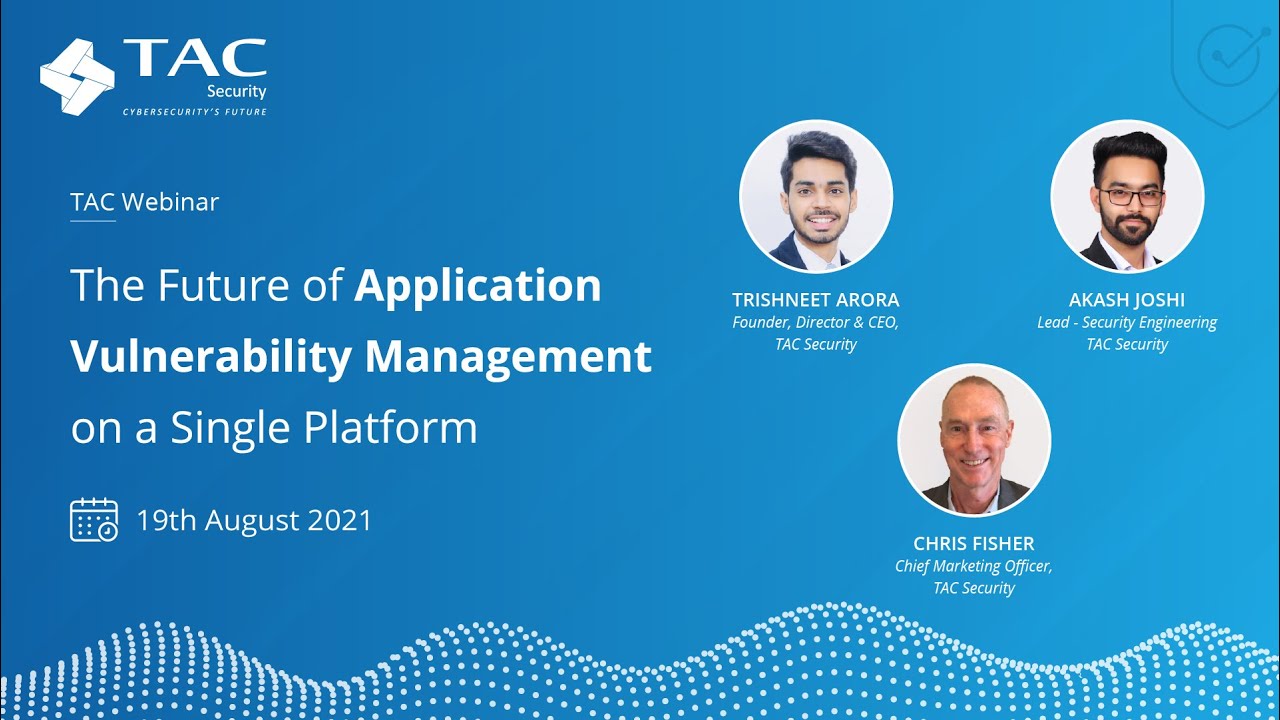Click the name 'TRISHNEET ARORA'
Viewport: 1280px width, 720px height.
click(816, 300)
